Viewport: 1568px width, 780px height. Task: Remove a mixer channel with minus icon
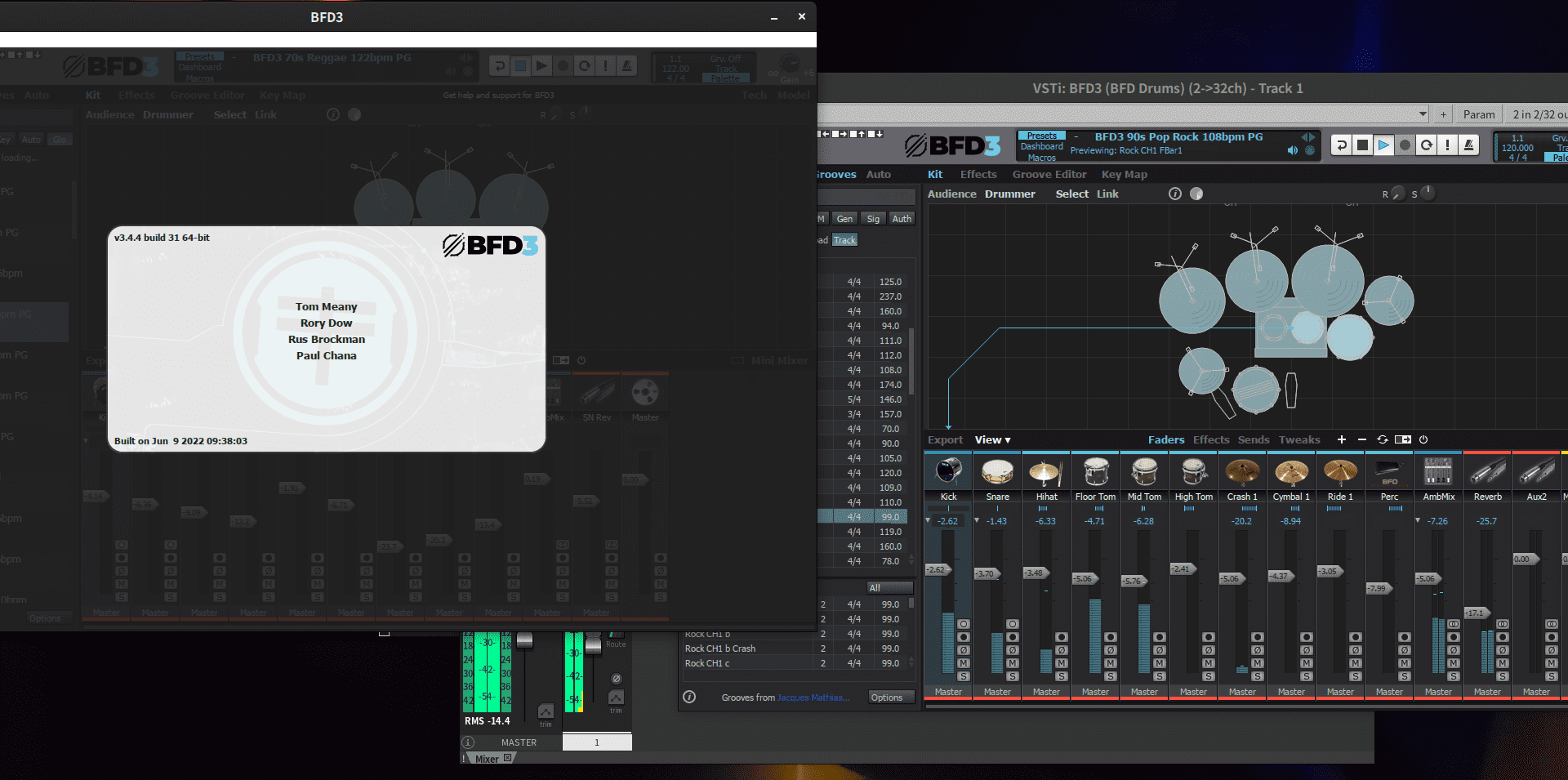pos(1361,439)
